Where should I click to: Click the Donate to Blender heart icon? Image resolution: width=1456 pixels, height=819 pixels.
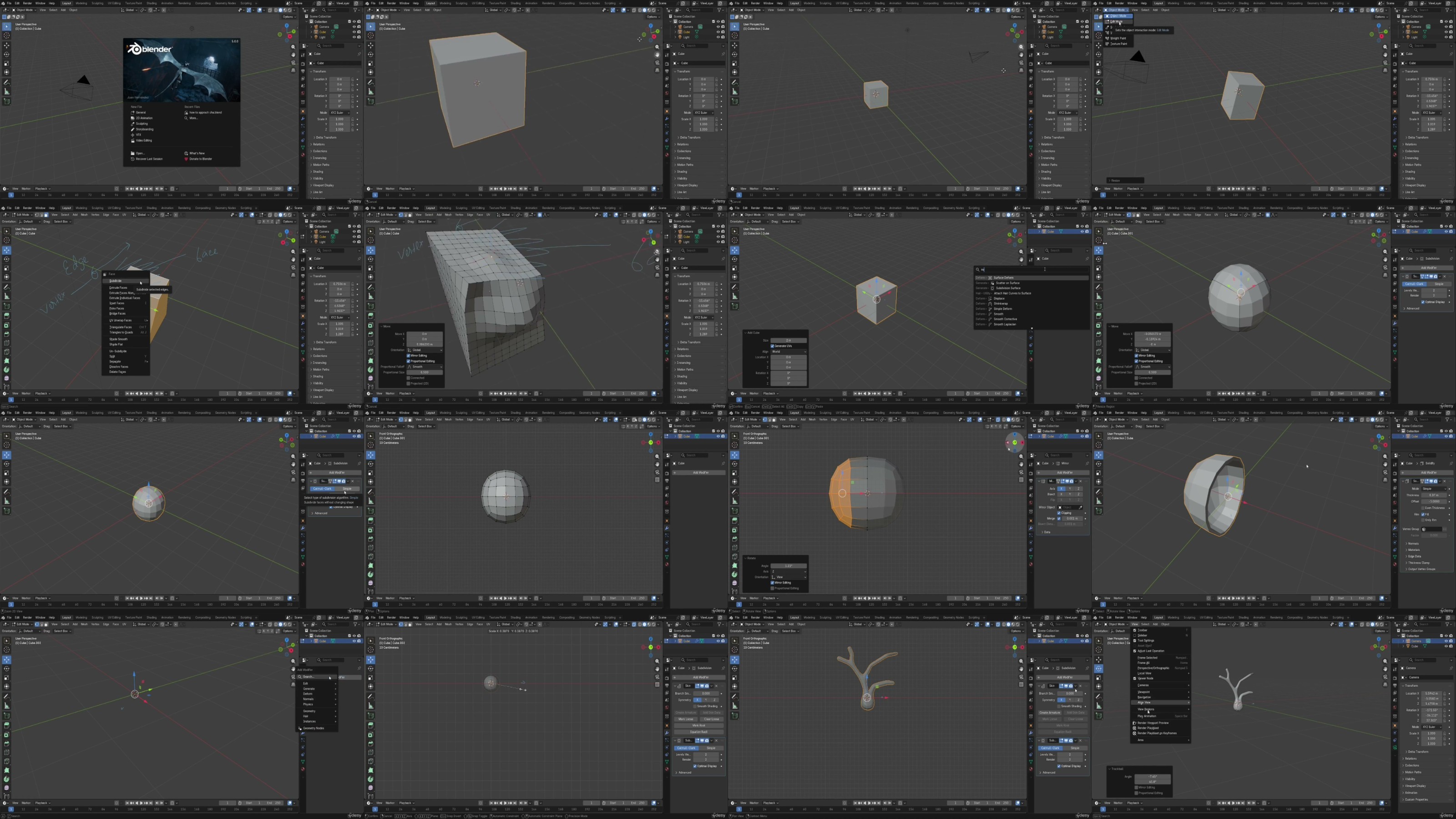pos(186,159)
